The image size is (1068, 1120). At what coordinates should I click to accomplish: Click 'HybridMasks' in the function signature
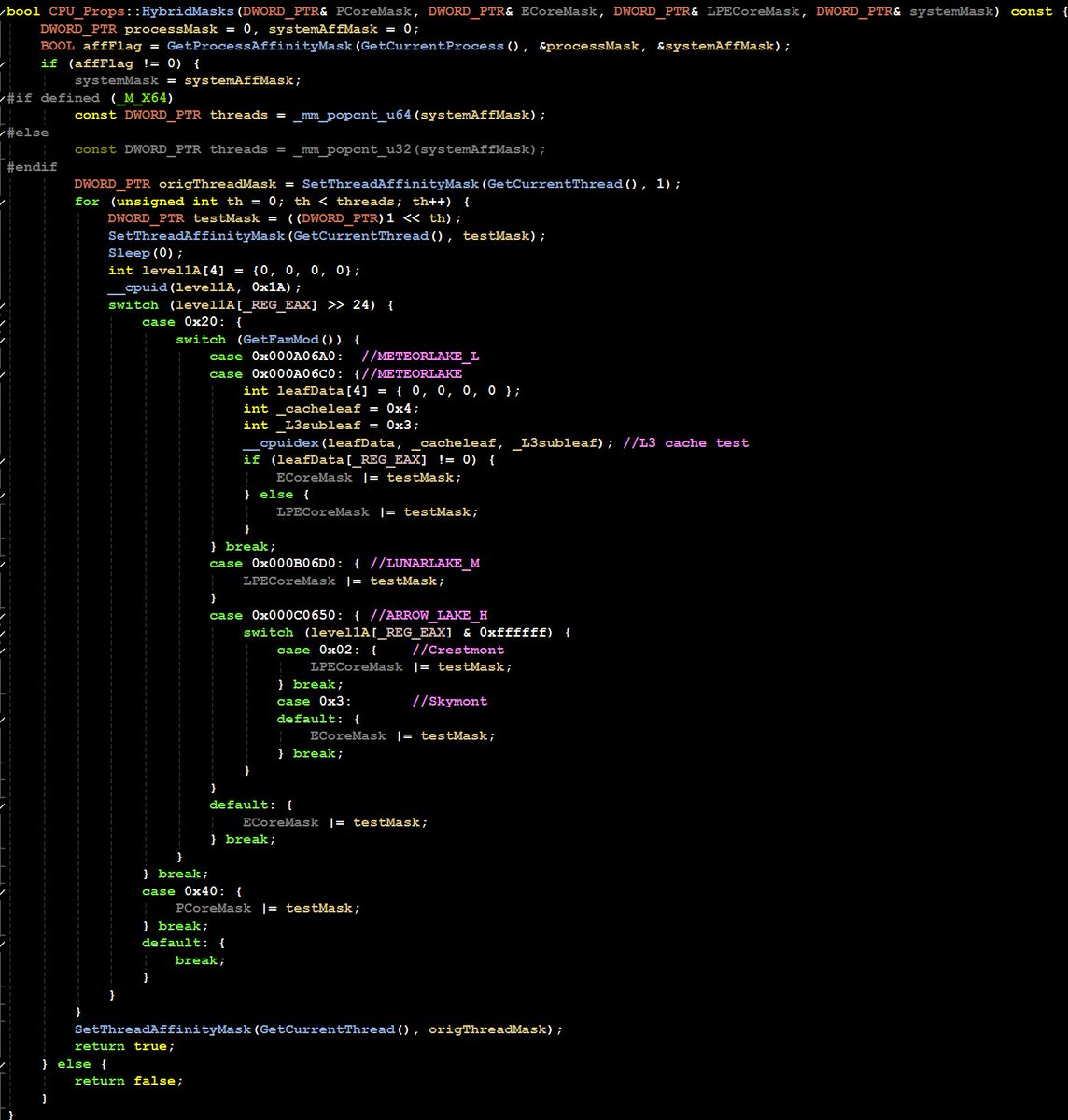pos(189,11)
